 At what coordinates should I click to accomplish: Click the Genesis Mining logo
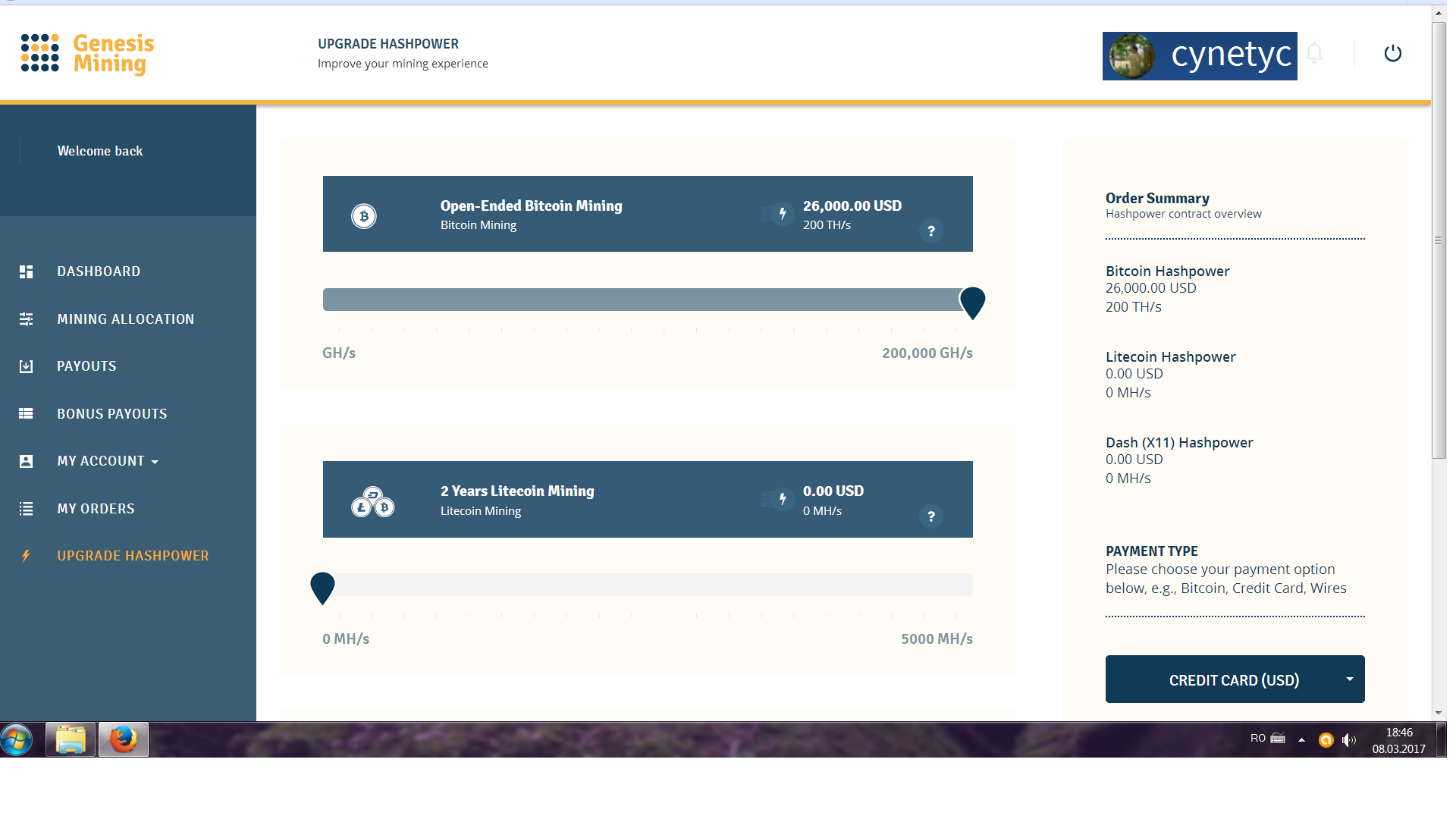(88, 54)
